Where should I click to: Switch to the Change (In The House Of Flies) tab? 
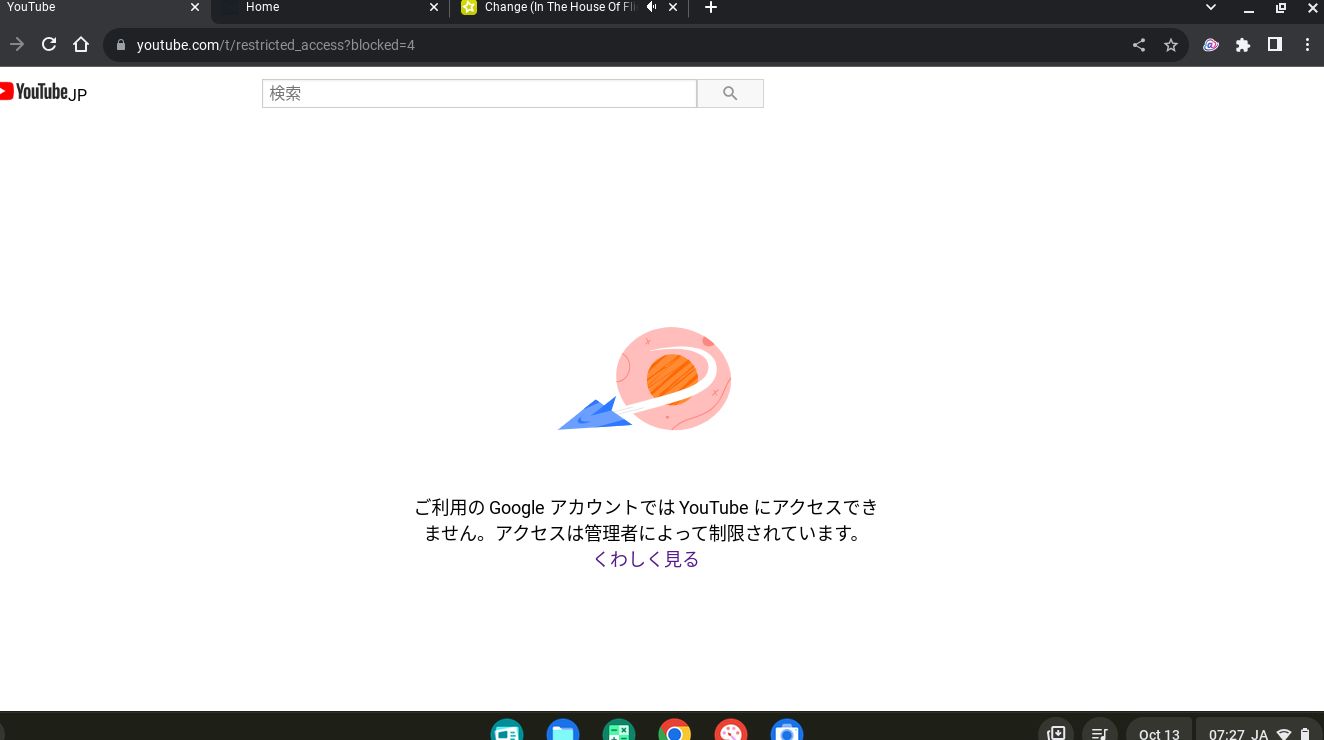(x=555, y=8)
